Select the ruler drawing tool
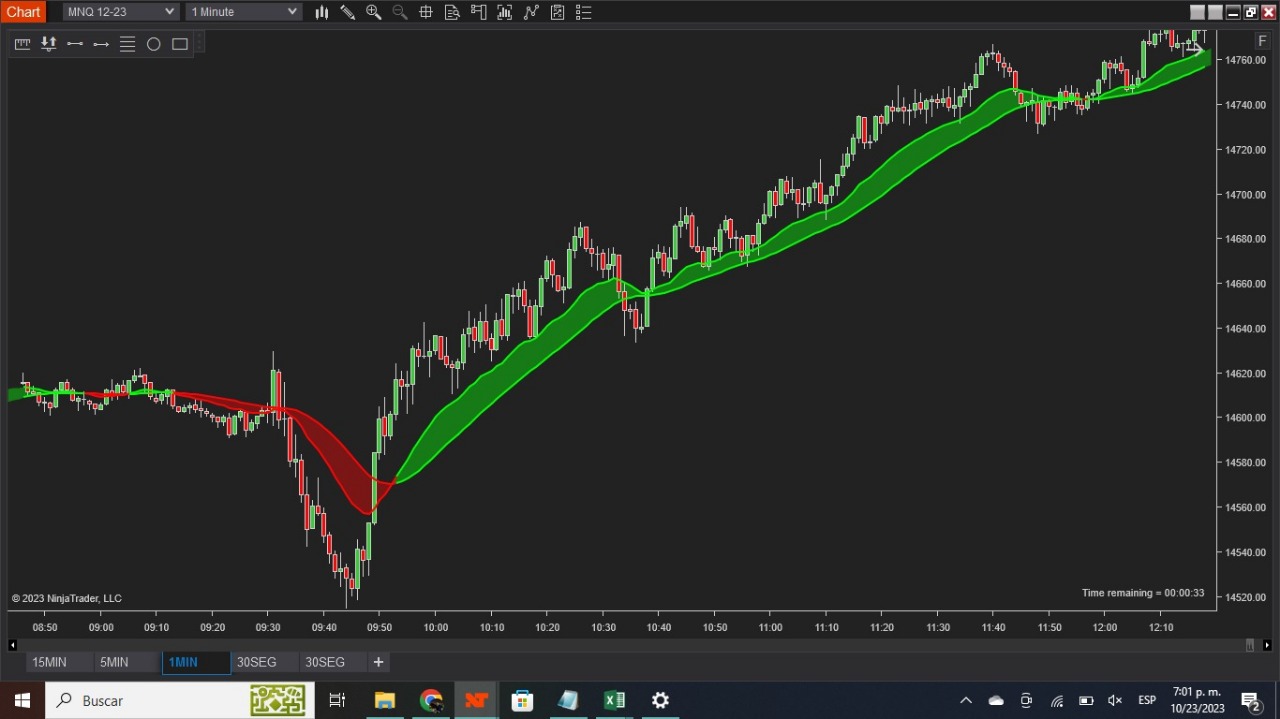 pyautogui.click(x=22, y=44)
